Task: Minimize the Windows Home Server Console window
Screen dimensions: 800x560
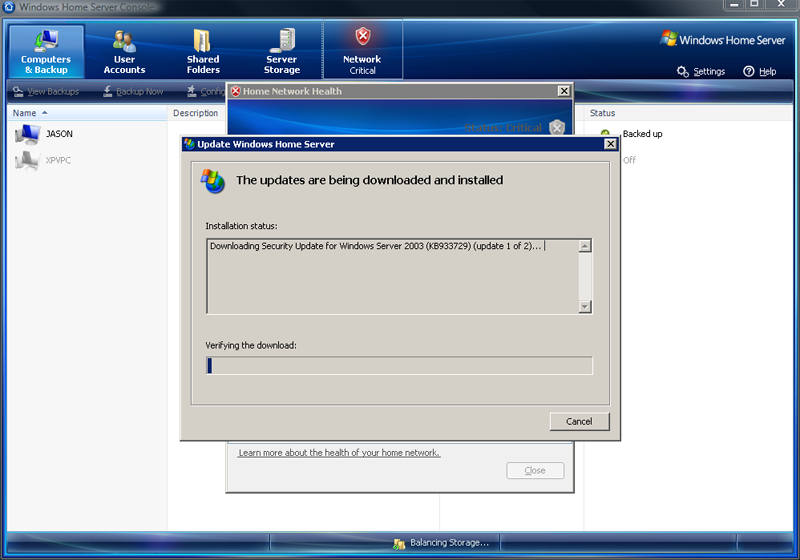Action: (x=734, y=5)
